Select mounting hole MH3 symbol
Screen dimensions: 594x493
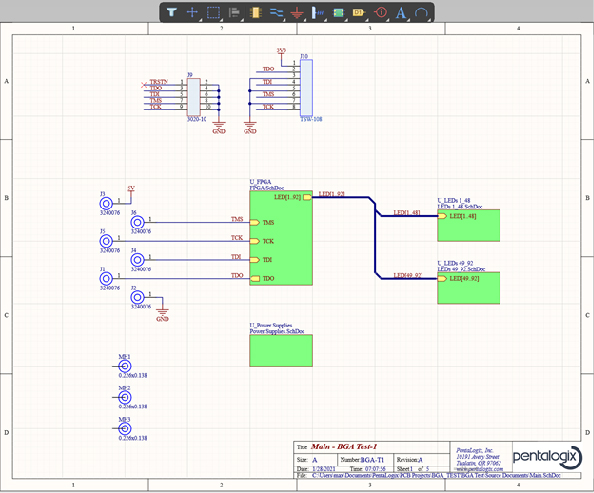[x=125, y=429]
